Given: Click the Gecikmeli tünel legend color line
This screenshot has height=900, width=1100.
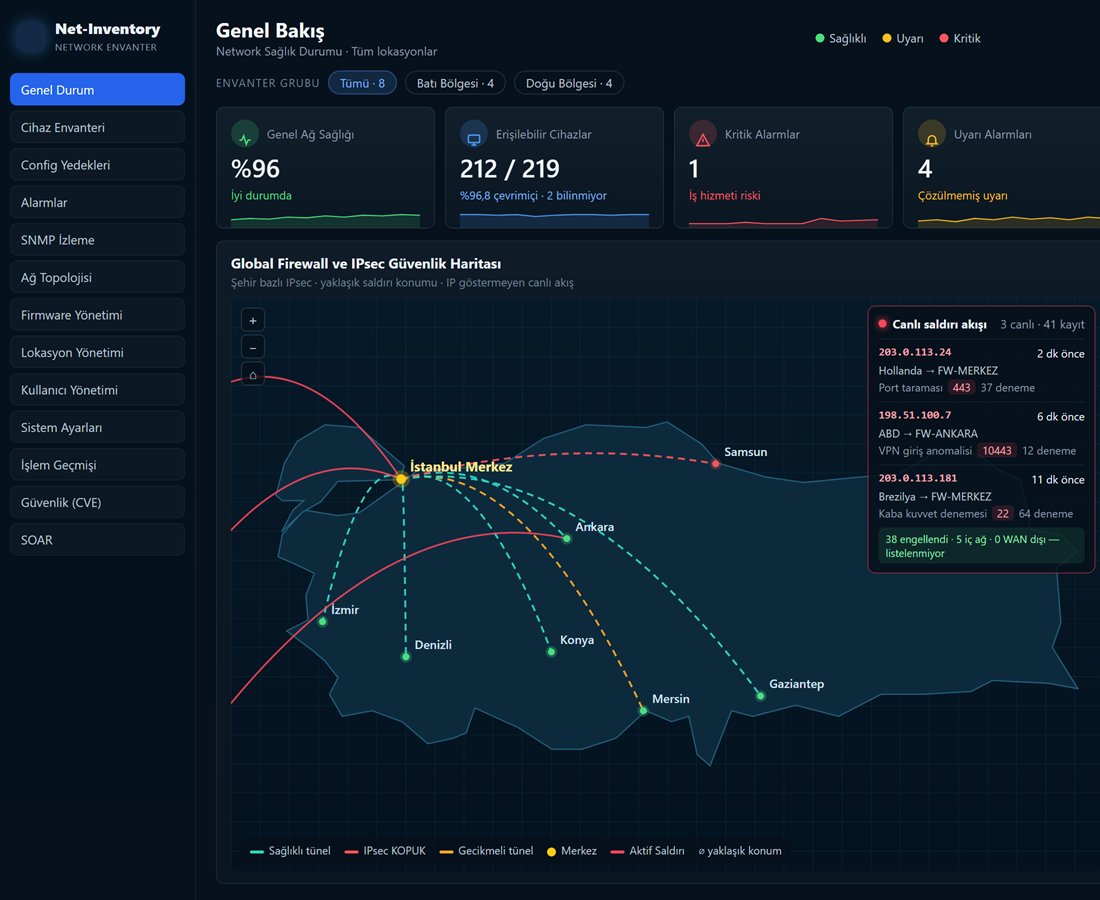Looking at the screenshot, I should (446, 852).
